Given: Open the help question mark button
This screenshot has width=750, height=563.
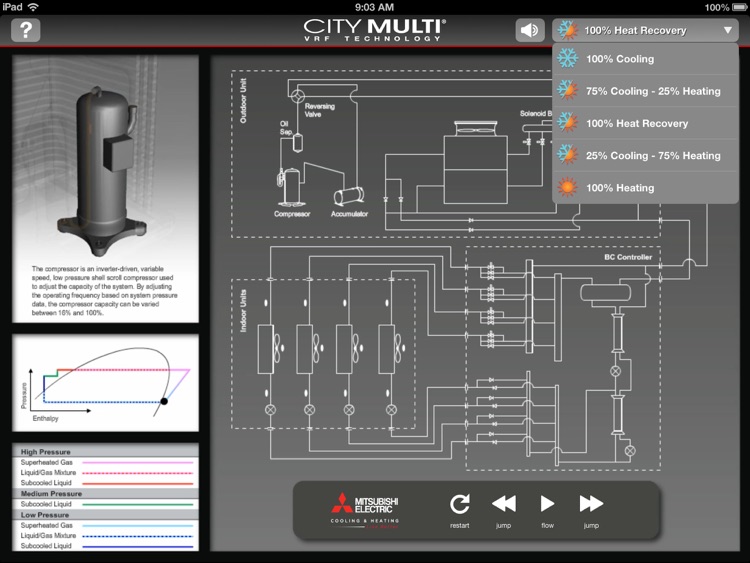Looking at the screenshot, I should click(x=26, y=30).
